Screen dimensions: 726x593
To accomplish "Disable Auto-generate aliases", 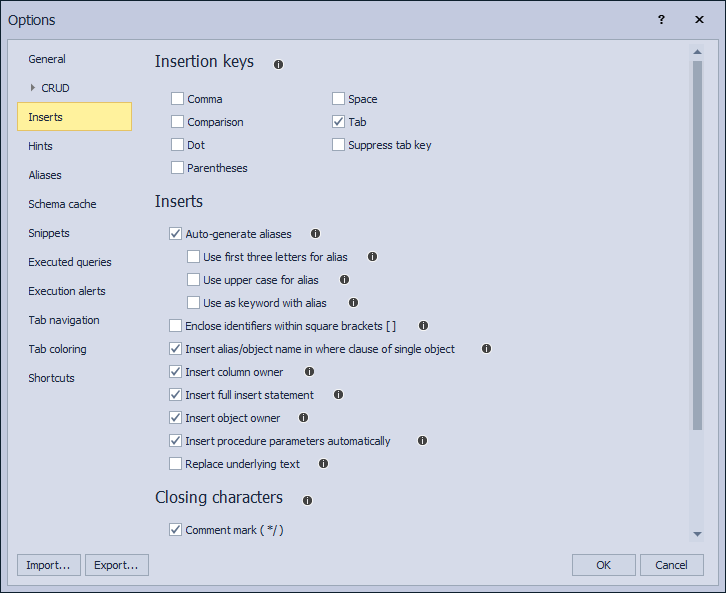I will [175, 234].
